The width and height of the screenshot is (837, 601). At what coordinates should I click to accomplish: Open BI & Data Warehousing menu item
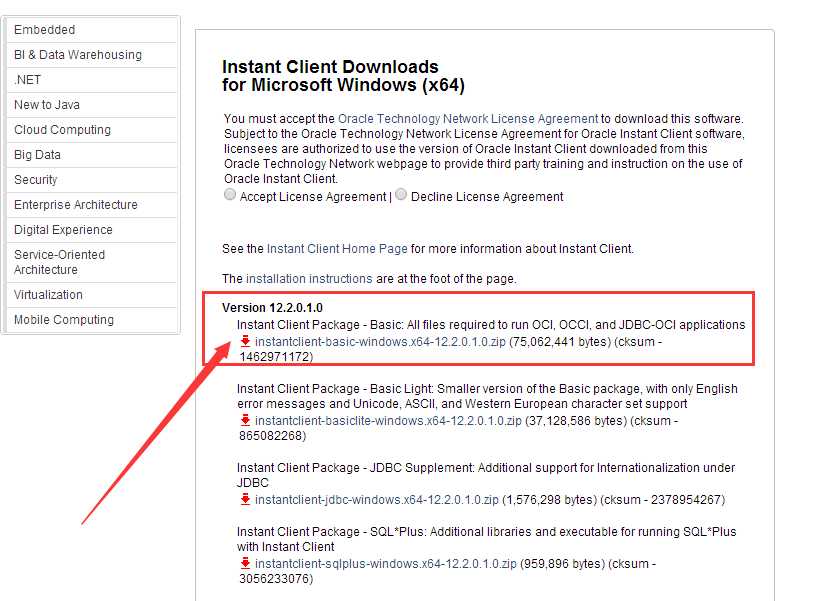(92, 55)
